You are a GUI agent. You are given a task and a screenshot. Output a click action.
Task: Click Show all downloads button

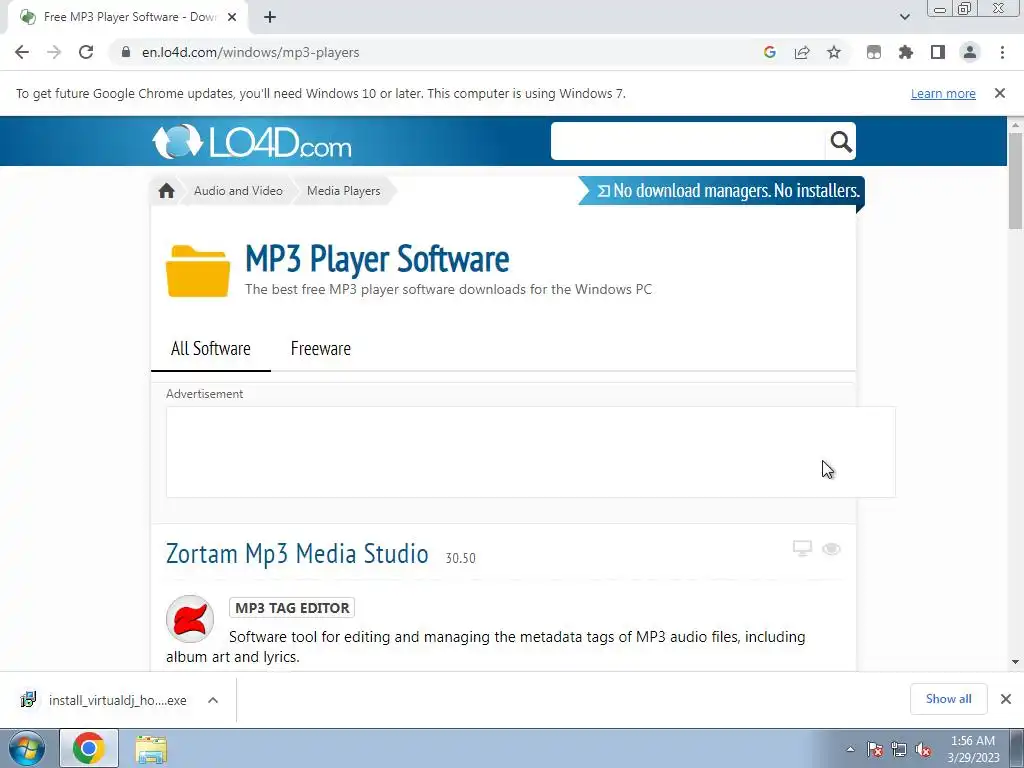tap(948, 699)
